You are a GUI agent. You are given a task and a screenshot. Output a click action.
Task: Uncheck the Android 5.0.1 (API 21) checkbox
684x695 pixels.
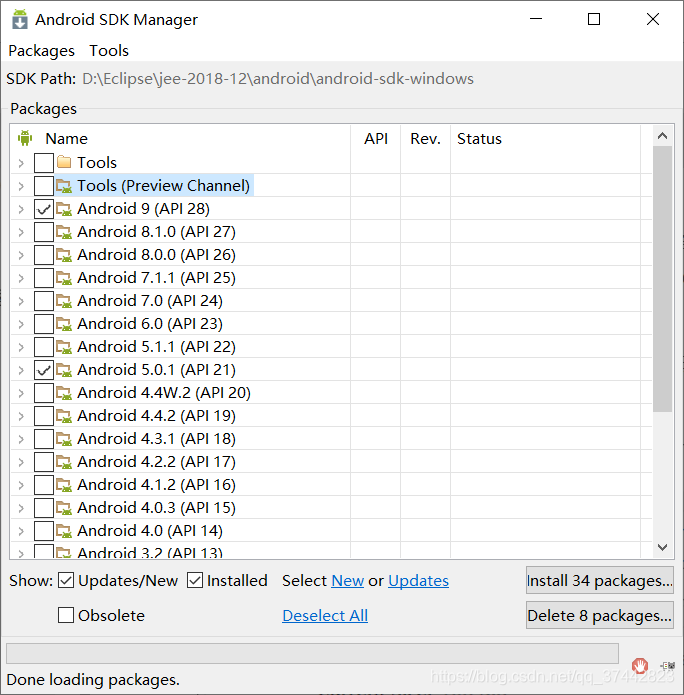(44, 370)
